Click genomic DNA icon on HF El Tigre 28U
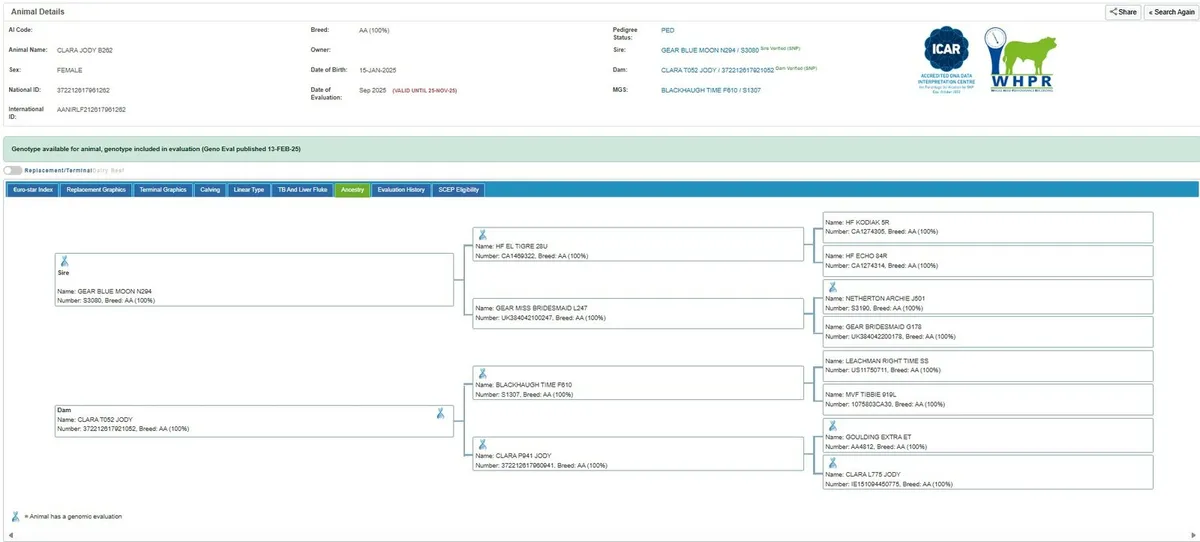 tap(482, 234)
